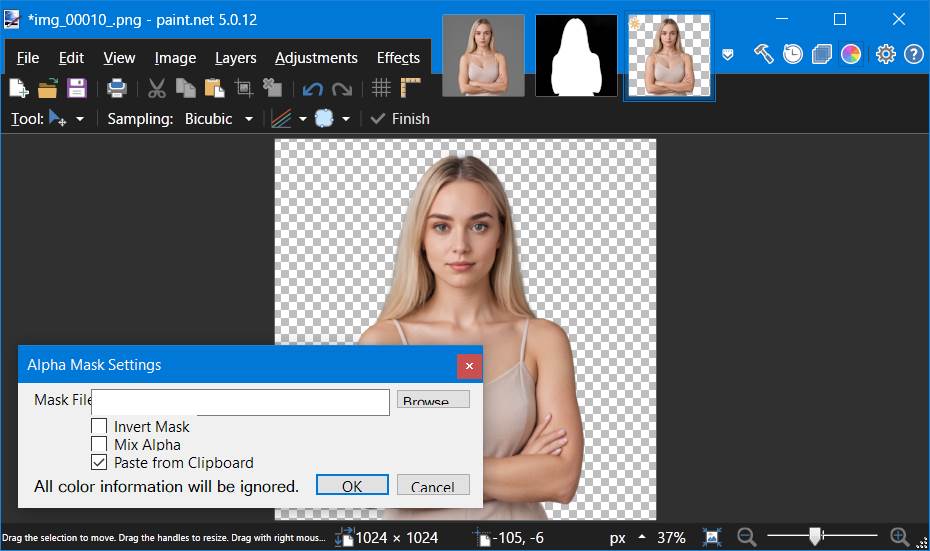Click zoom in magnifier in status bar
The height and width of the screenshot is (551, 930).
(900, 537)
